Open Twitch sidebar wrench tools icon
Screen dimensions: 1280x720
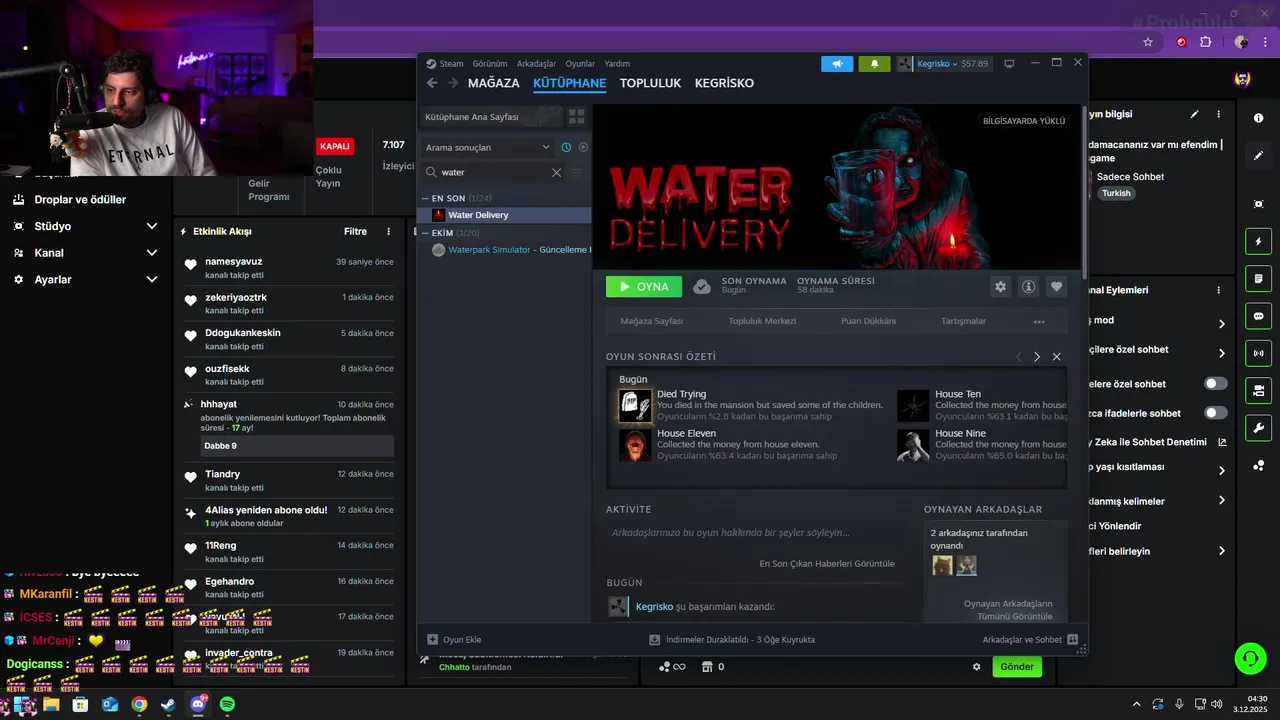click(x=1258, y=428)
